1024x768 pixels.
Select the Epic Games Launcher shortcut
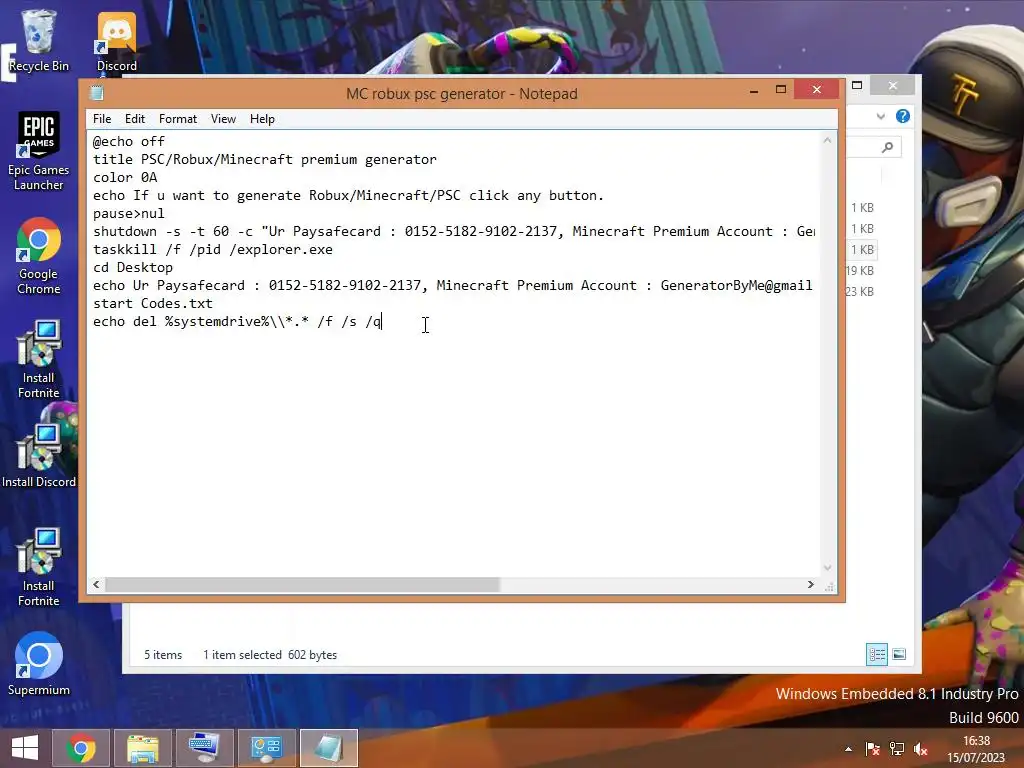click(39, 152)
